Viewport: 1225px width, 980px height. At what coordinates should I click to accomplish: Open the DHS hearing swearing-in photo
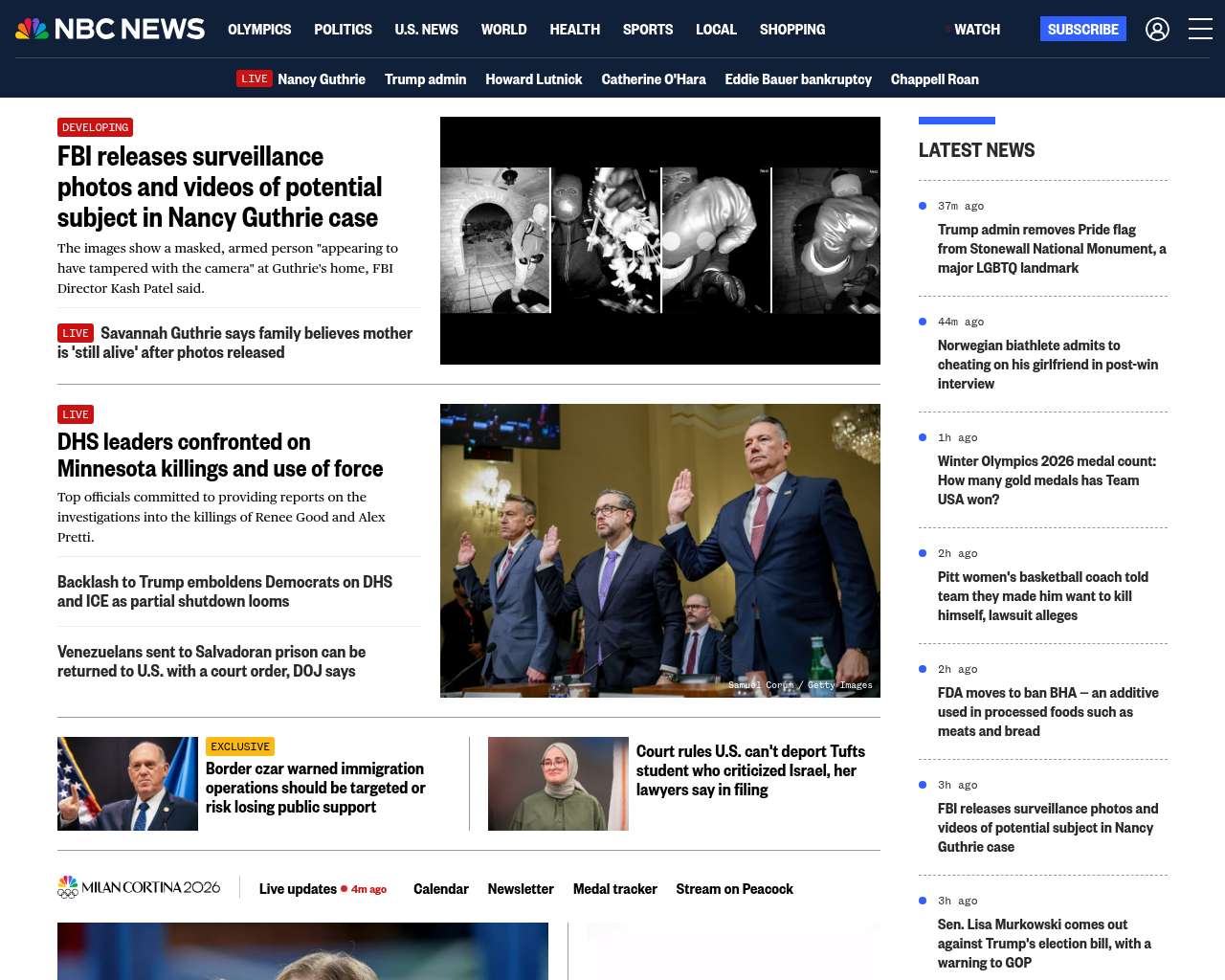point(659,550)
